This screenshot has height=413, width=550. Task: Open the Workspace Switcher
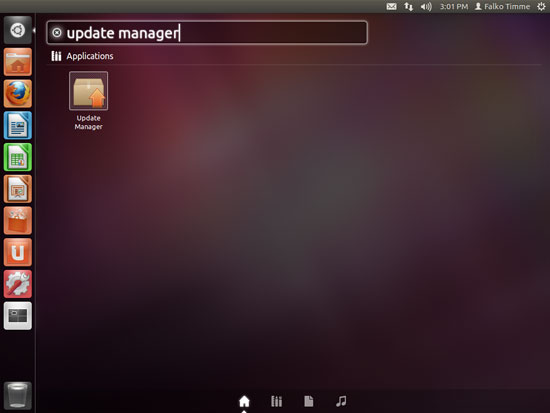click(18, 315)
